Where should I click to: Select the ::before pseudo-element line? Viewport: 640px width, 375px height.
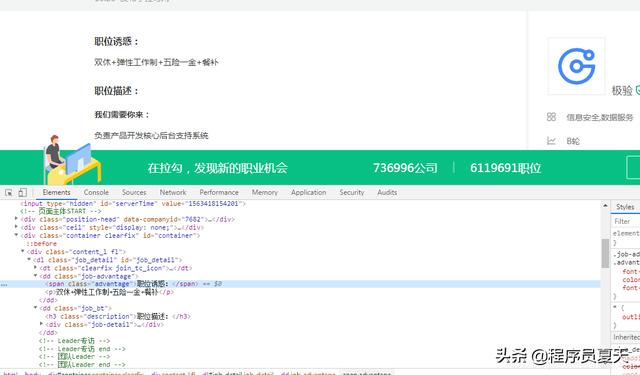click(42, 244)
